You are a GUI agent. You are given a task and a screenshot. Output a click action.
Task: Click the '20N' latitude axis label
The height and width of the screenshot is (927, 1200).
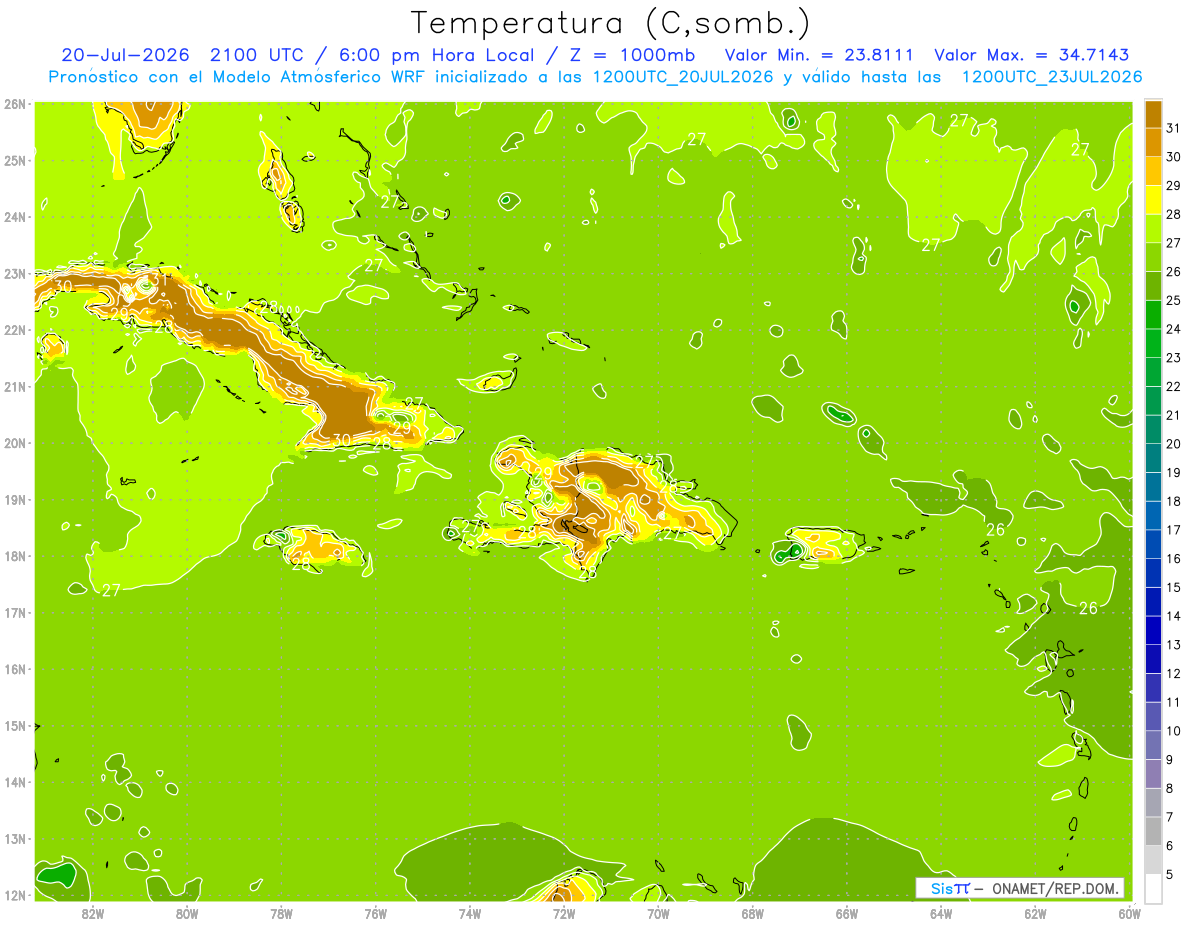tap(15, 443)
